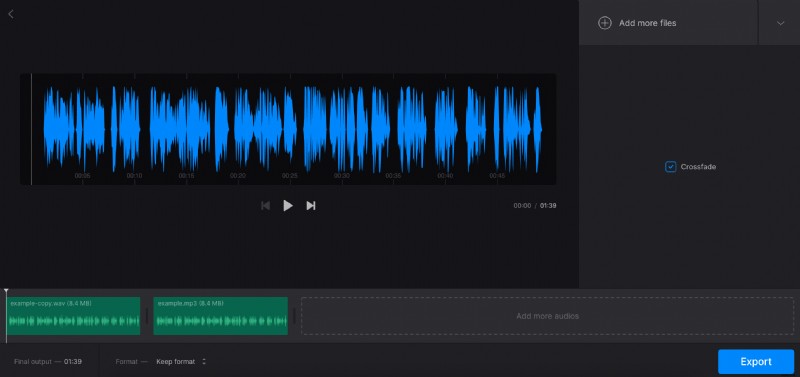Click the 00:25 time marker on waveform
This screenshot has width=800, height=377.
coord(289,175)
